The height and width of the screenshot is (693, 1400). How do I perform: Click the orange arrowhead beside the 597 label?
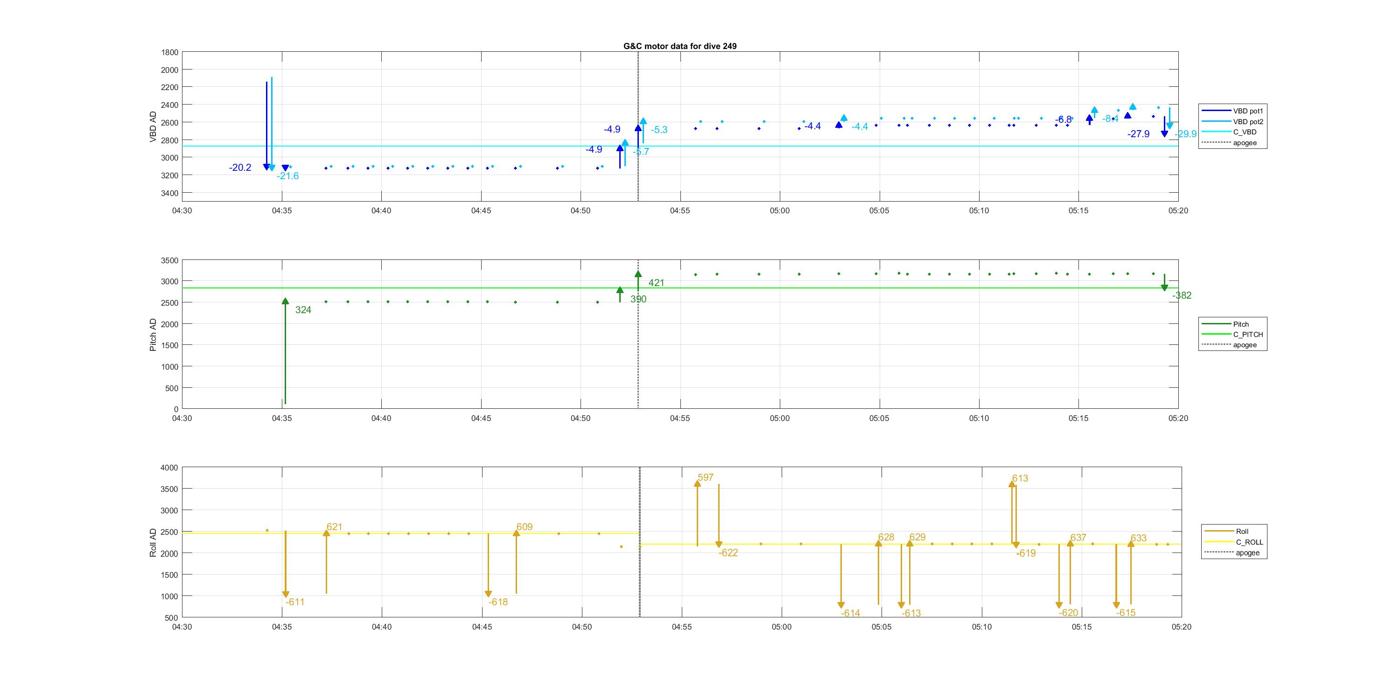(698, 484)
